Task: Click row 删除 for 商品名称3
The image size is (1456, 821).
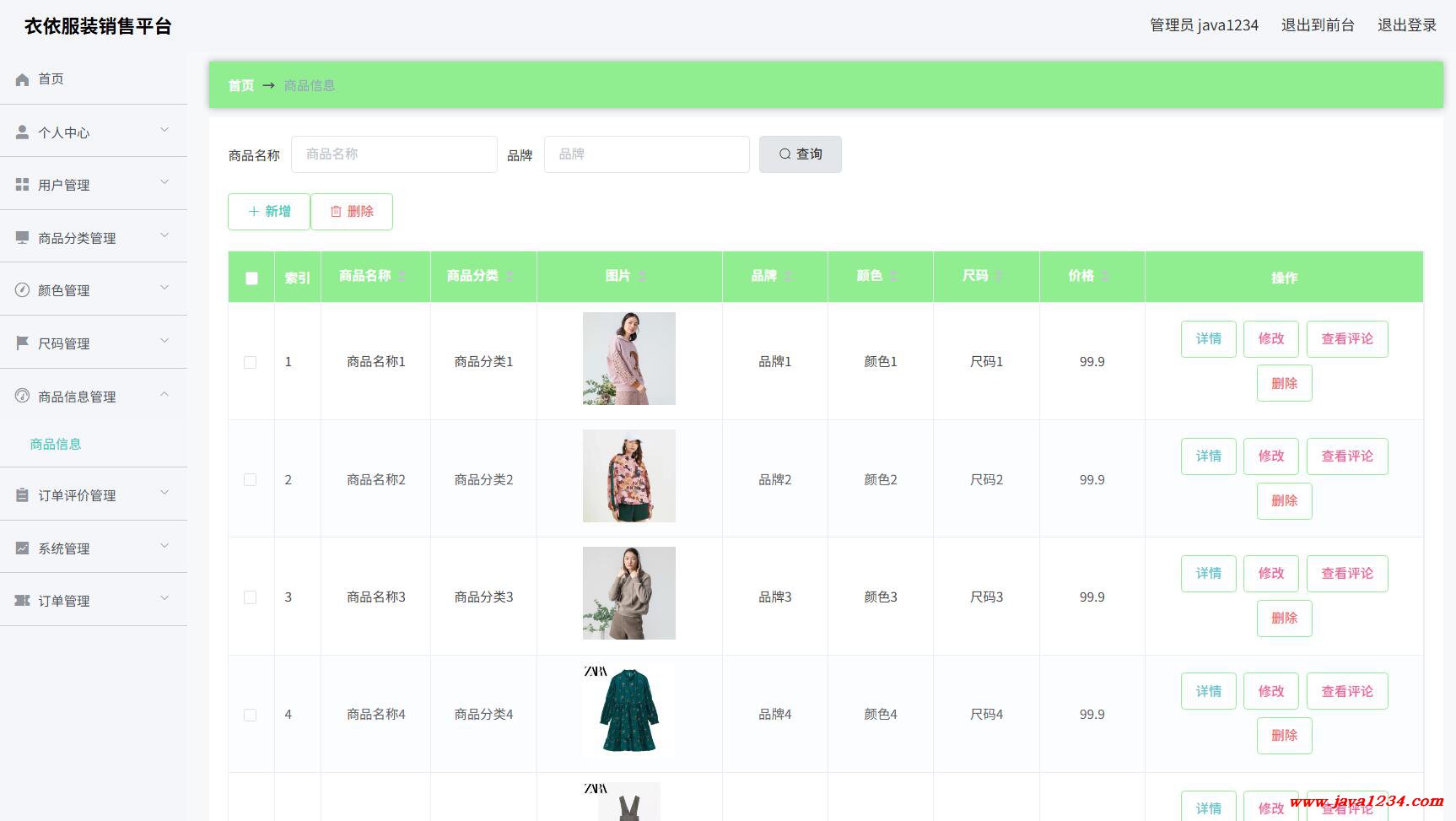Action: [1285, 618]
